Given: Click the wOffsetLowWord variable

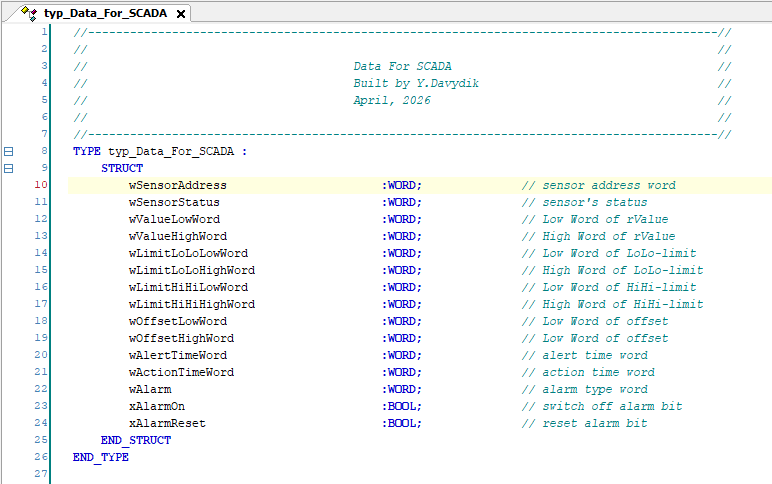Looking at the screenshot, I should click(x=178, y=321).
